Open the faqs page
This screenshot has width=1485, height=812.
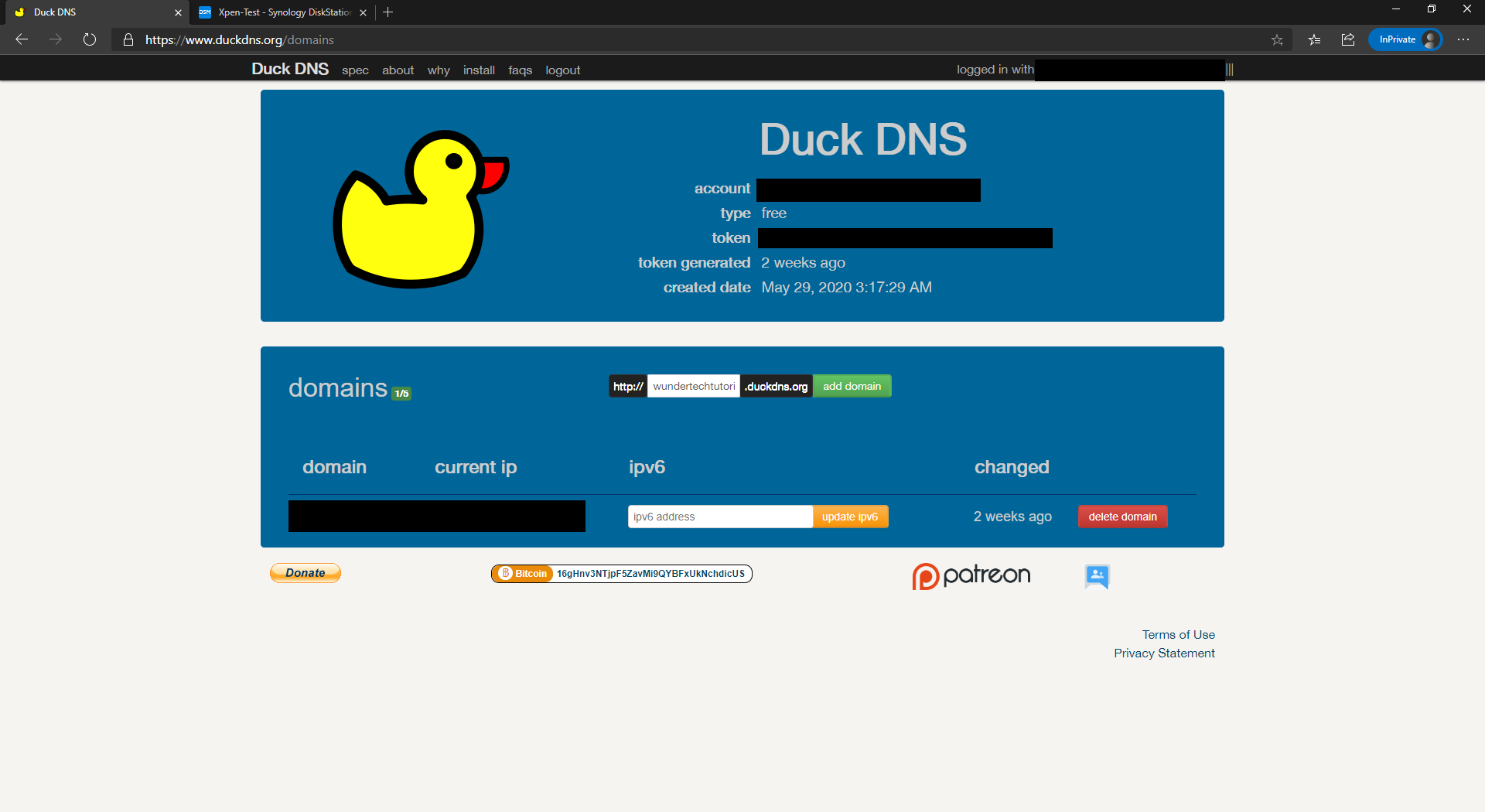[x=520, y=70]
